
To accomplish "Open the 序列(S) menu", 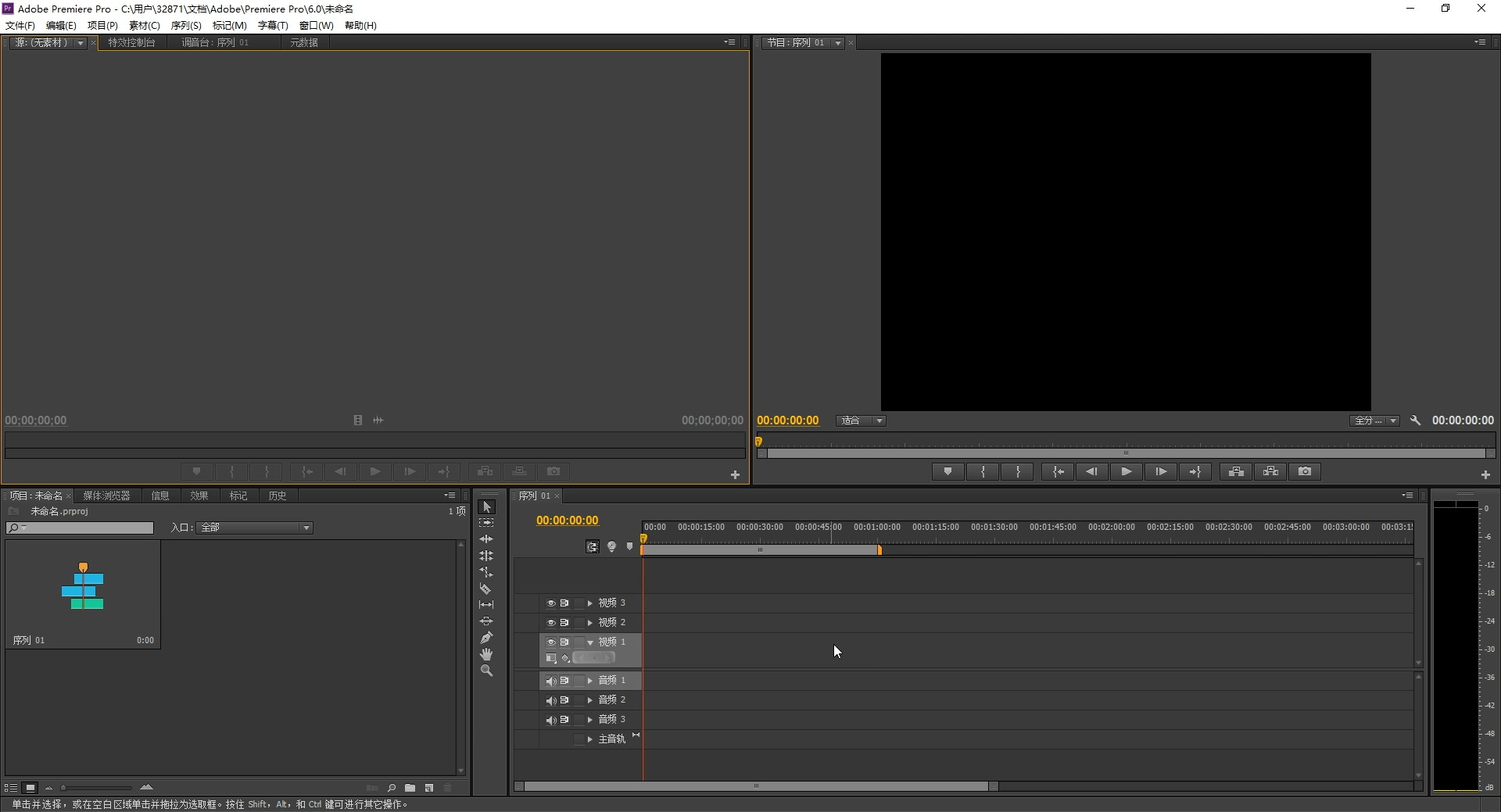I will 186,25.
